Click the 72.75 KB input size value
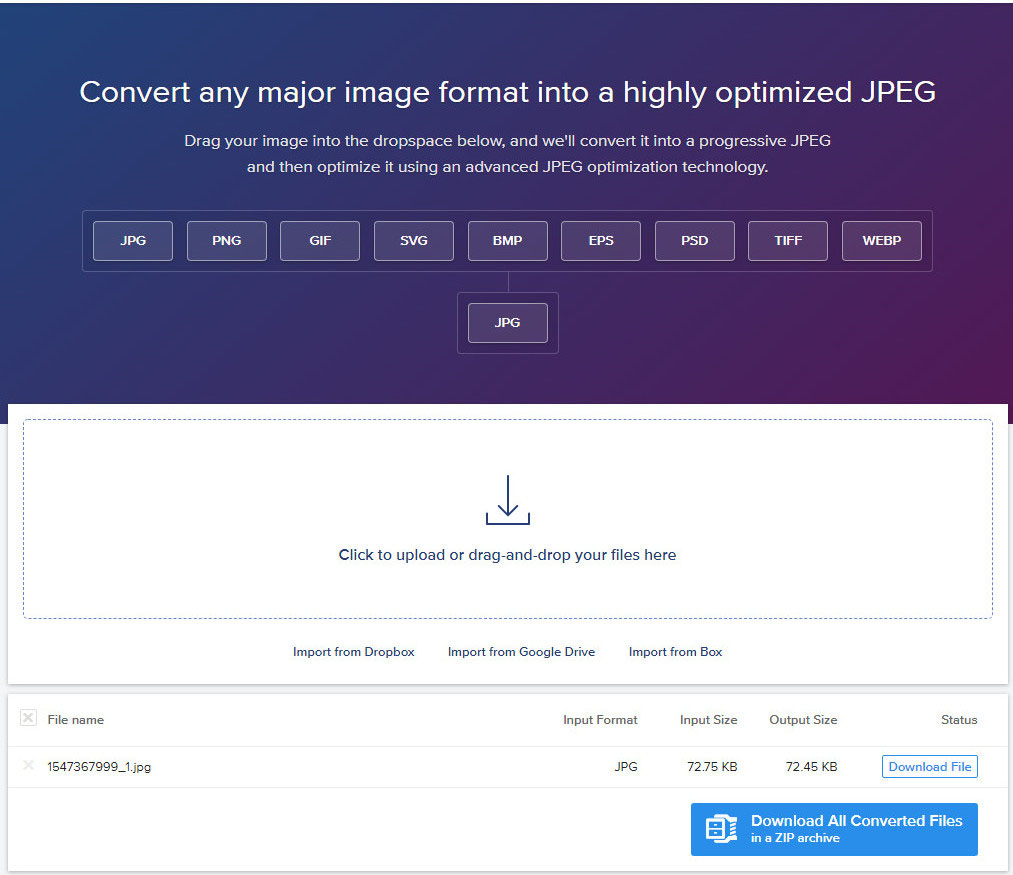The height and width of the screenshot is (875, 1013). point(712,767)
